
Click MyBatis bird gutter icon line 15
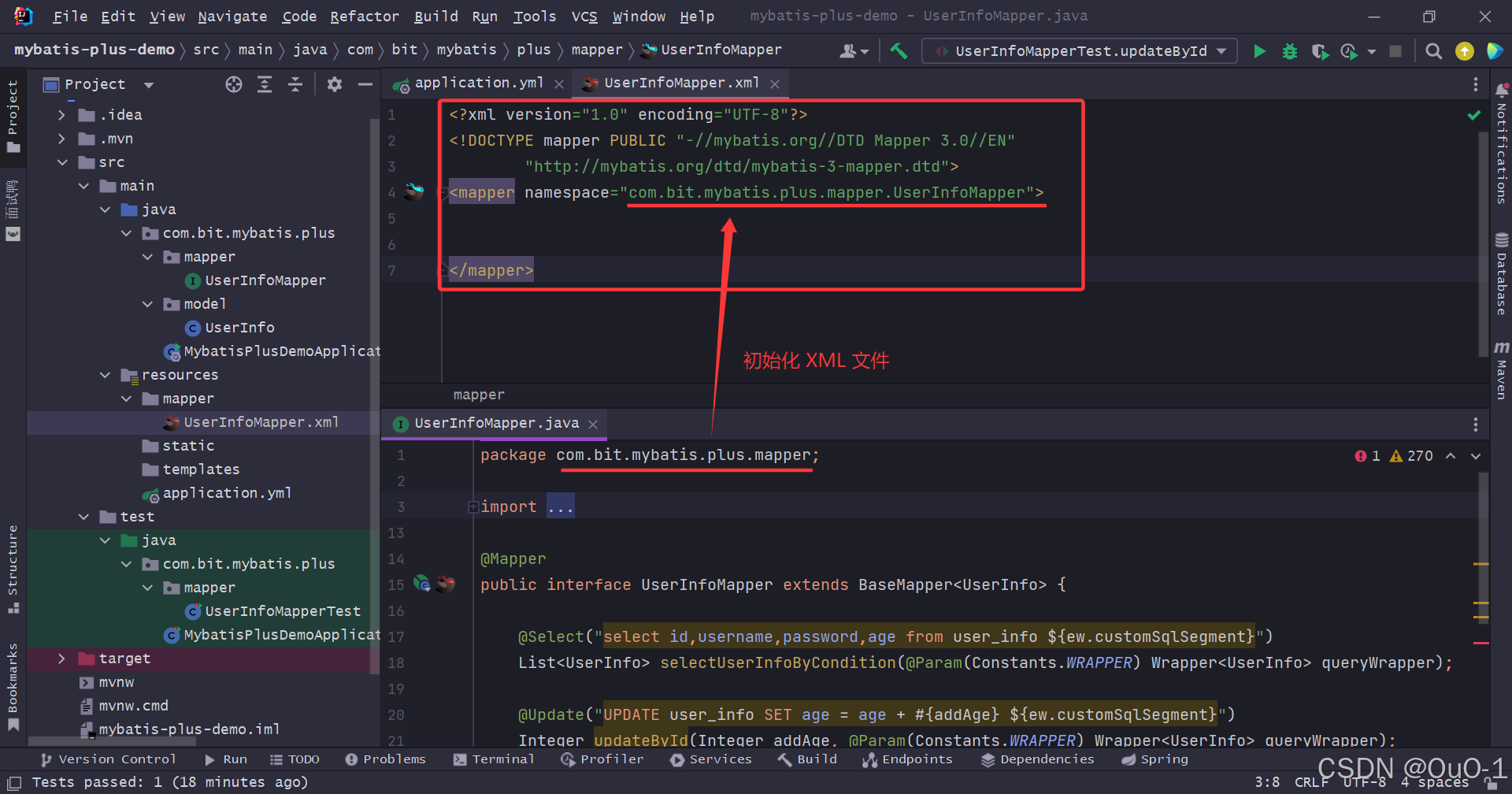(445, 584)
